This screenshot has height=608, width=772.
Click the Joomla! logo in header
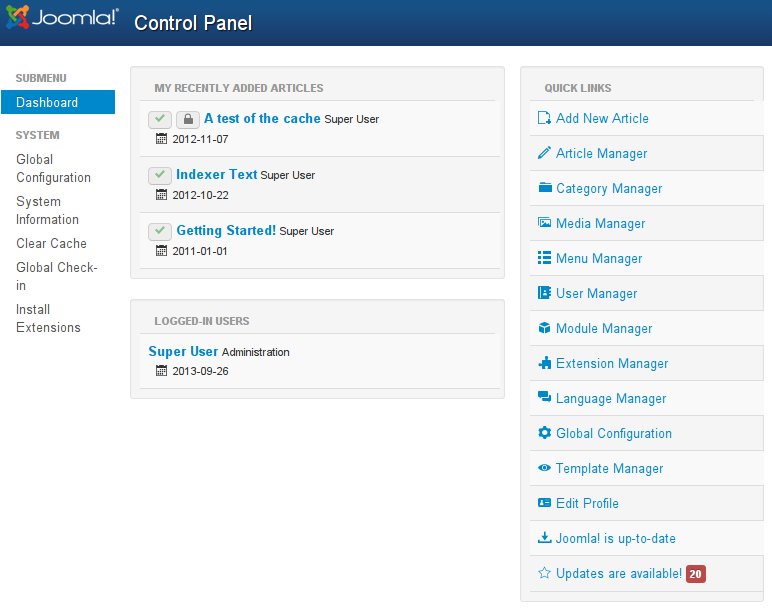coord(62,18)
